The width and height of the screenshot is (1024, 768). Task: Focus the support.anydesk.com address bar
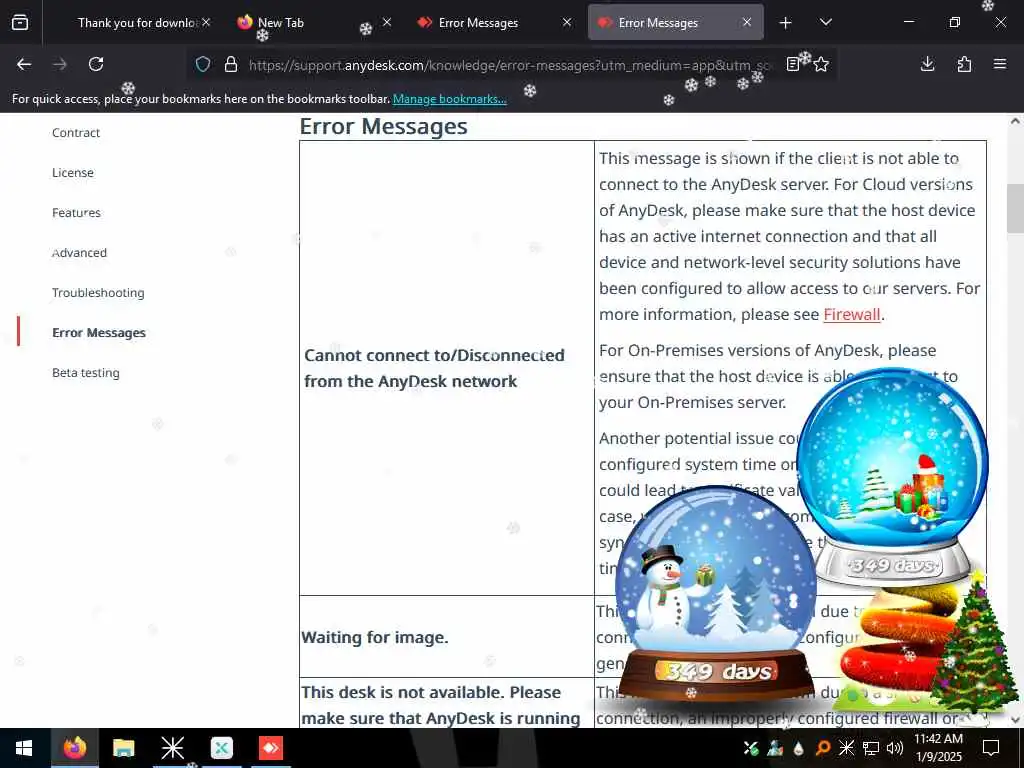click(x=509, y=64)
